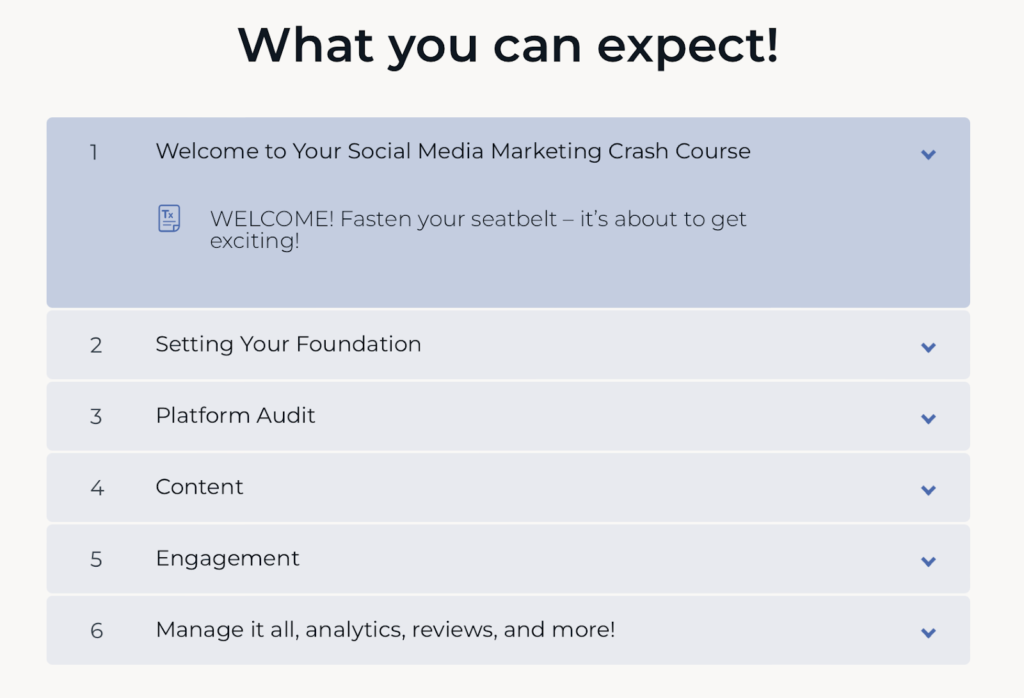
Task: Click module number 2 label
Action: click(x=96, y=345)
